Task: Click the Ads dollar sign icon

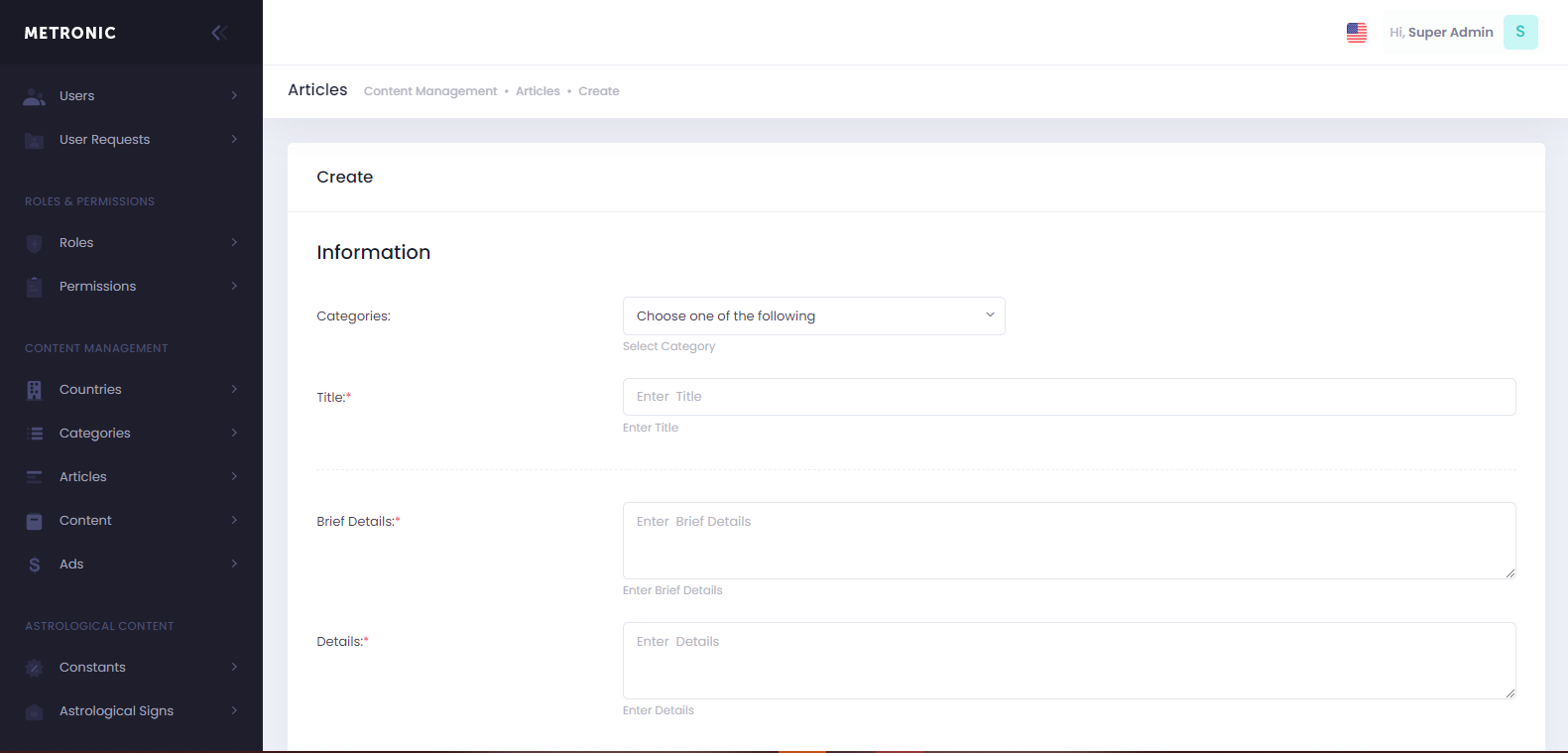Action: click(x=35, y=565)
